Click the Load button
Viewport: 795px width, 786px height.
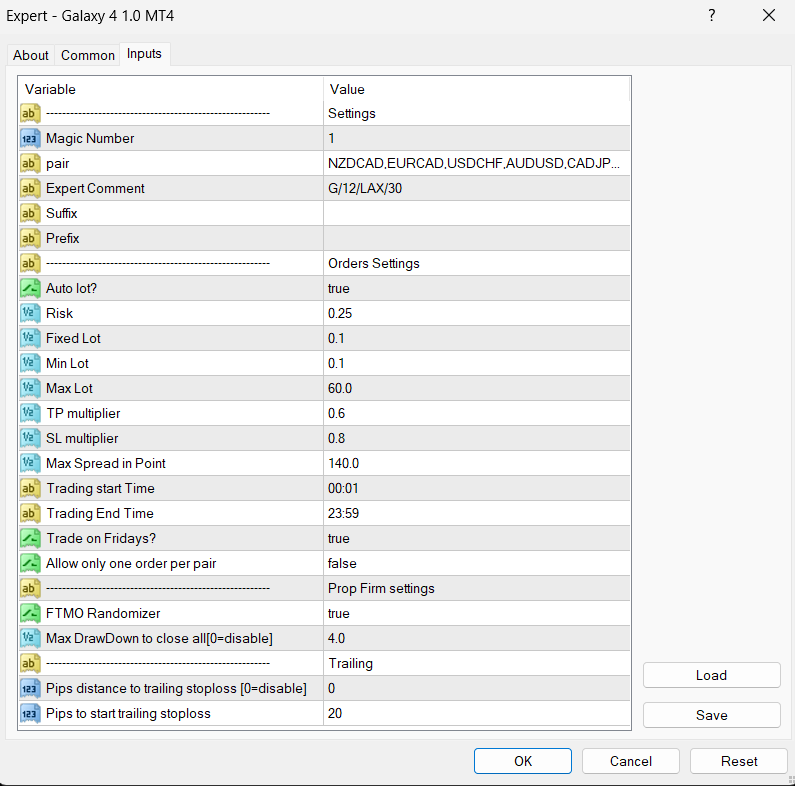[x=711, y=675]
